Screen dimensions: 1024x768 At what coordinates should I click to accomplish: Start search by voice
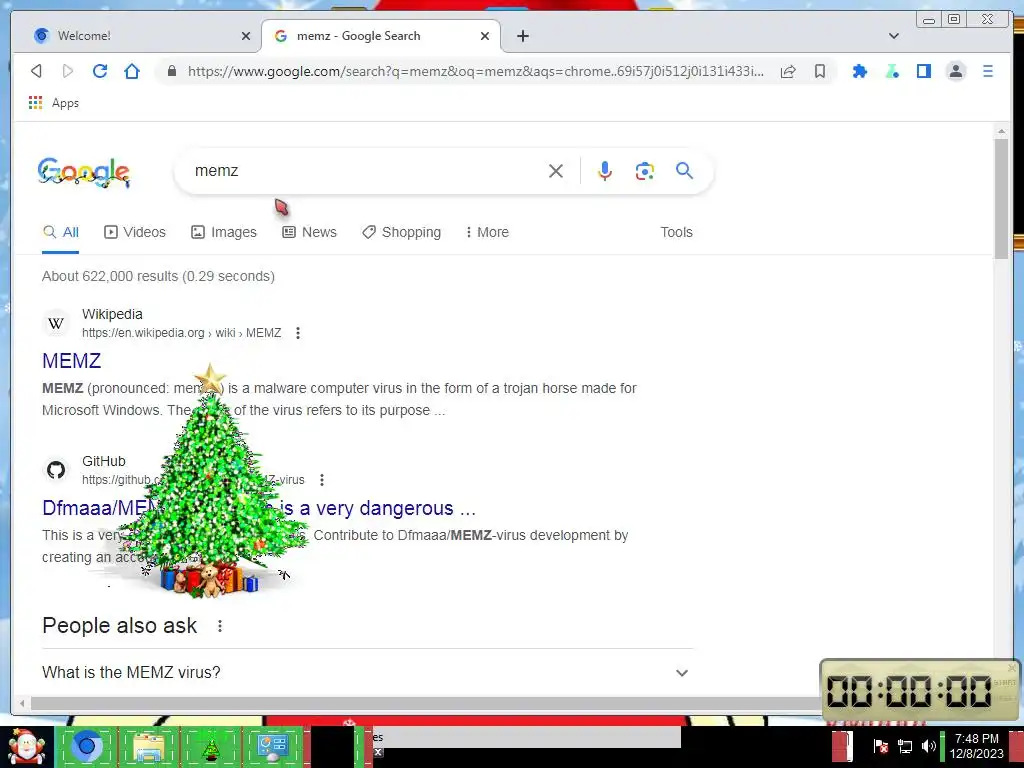click(x=605, y=171)
